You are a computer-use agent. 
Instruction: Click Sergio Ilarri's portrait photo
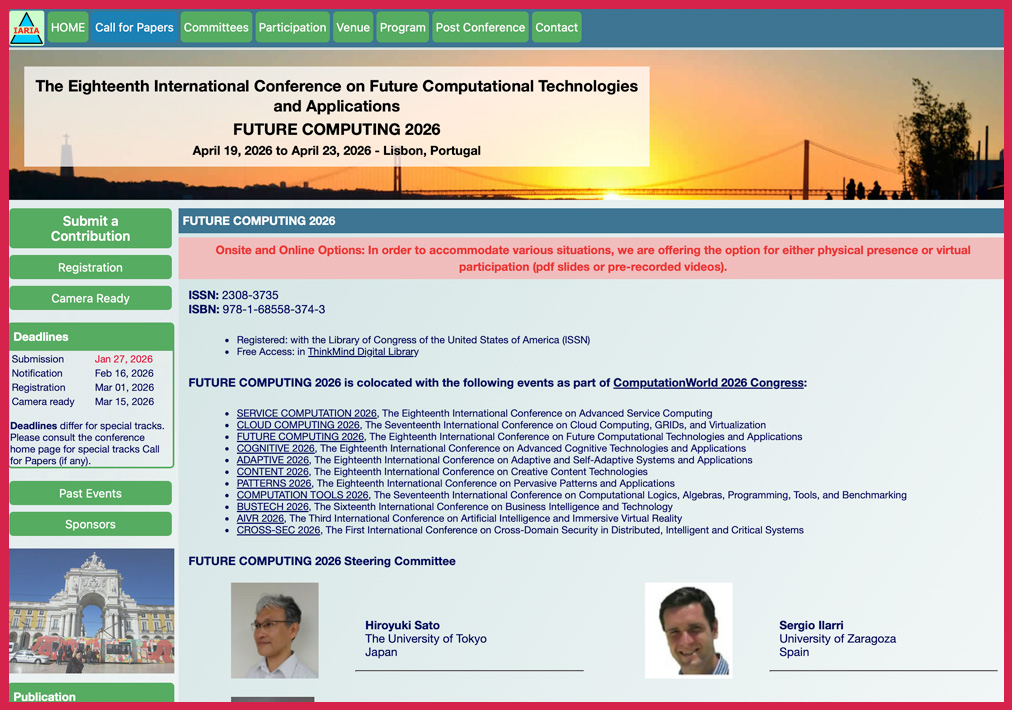click(689, 631)
